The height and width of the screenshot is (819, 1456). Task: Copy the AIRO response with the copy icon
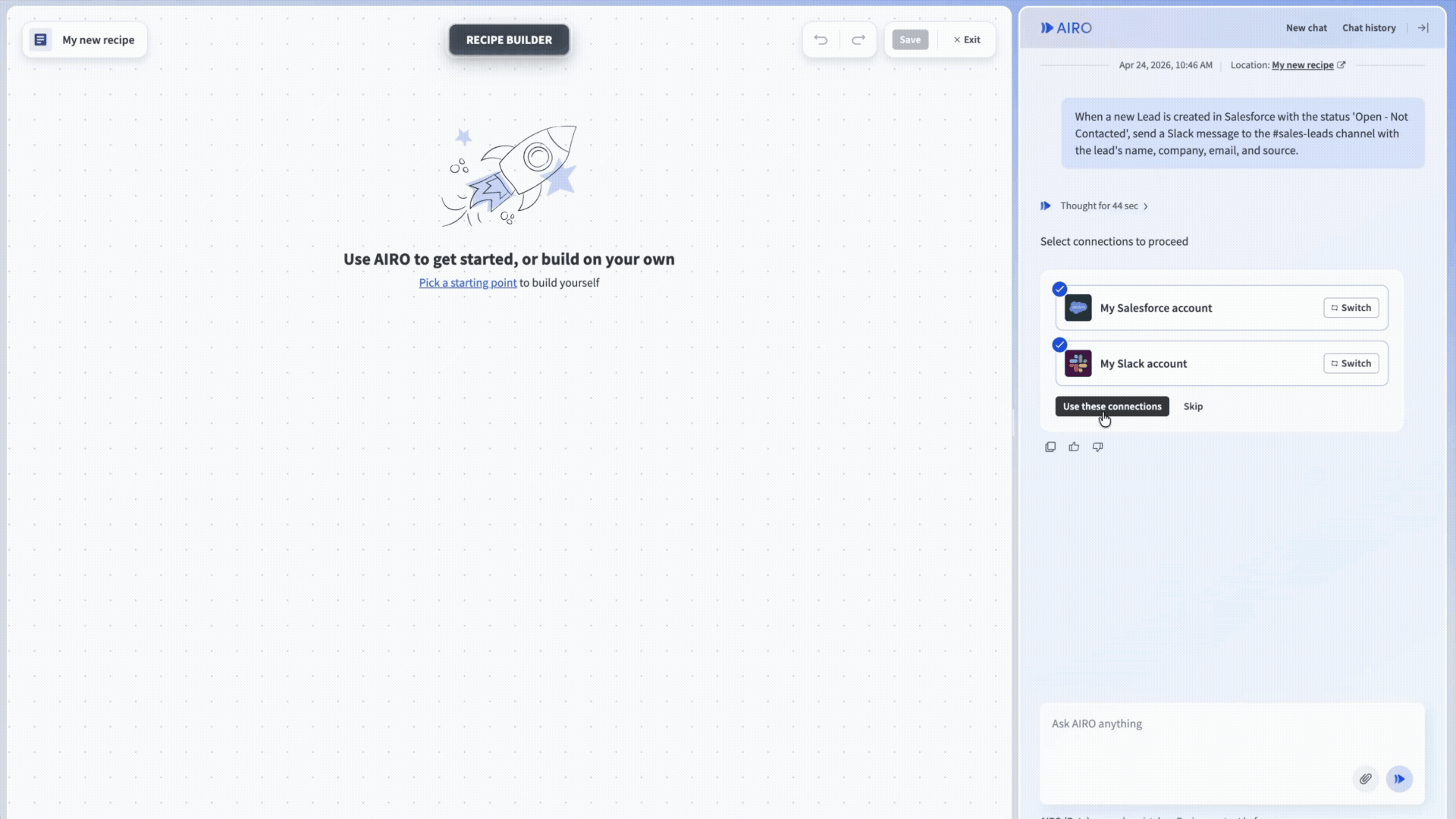(x=1050, y=447)
